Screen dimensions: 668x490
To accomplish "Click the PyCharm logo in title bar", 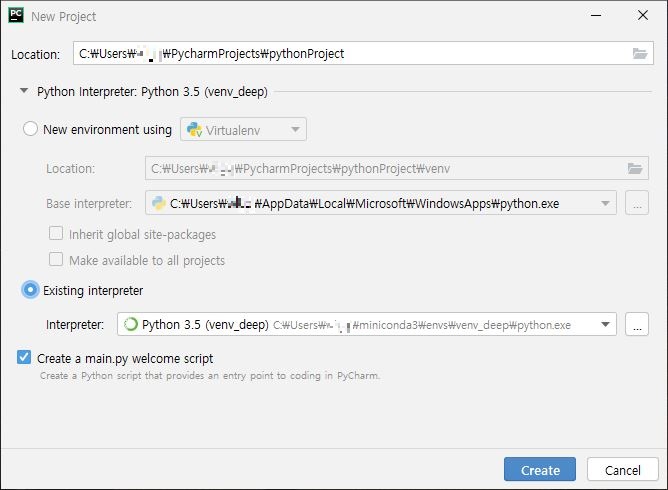I will click(x=16, y=15).
